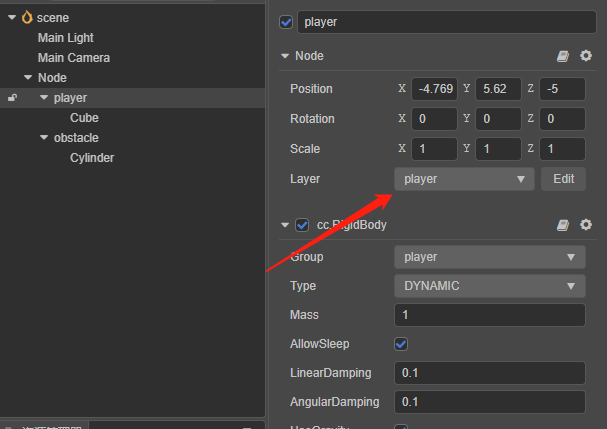Click the Edit button beside Layer
Viewport: 607px width, 429px height.
563,179
